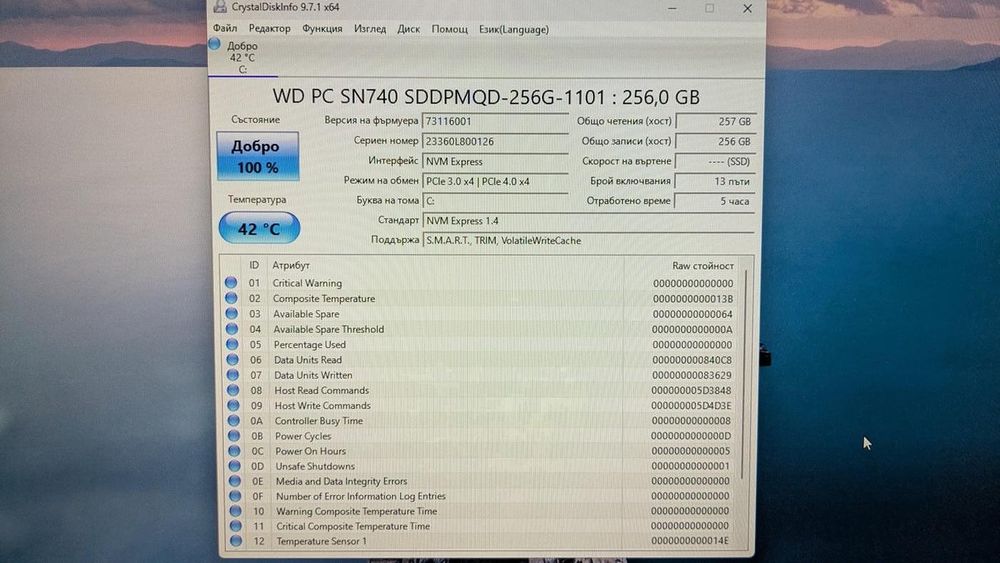Click the status icon for Data Units Read

coord(232,359)
